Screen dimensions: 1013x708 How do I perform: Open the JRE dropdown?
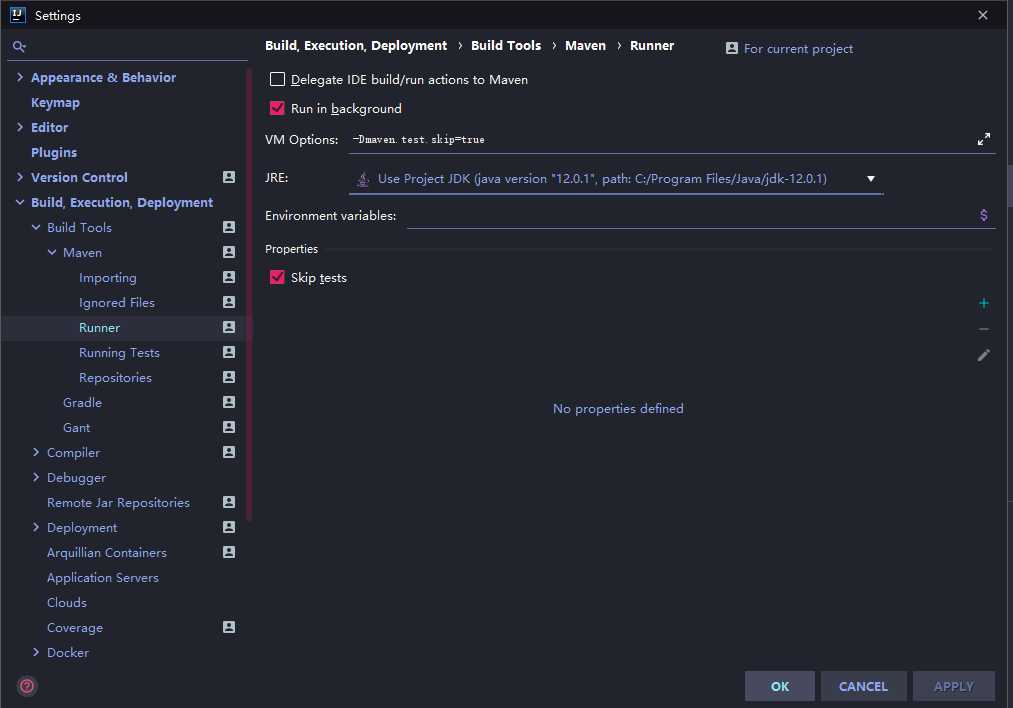pyautogui.click(x=870, y=179)
